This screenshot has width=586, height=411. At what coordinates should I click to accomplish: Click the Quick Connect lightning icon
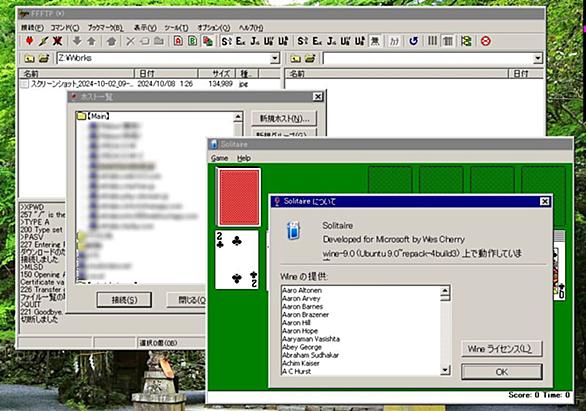pos(43,41)
